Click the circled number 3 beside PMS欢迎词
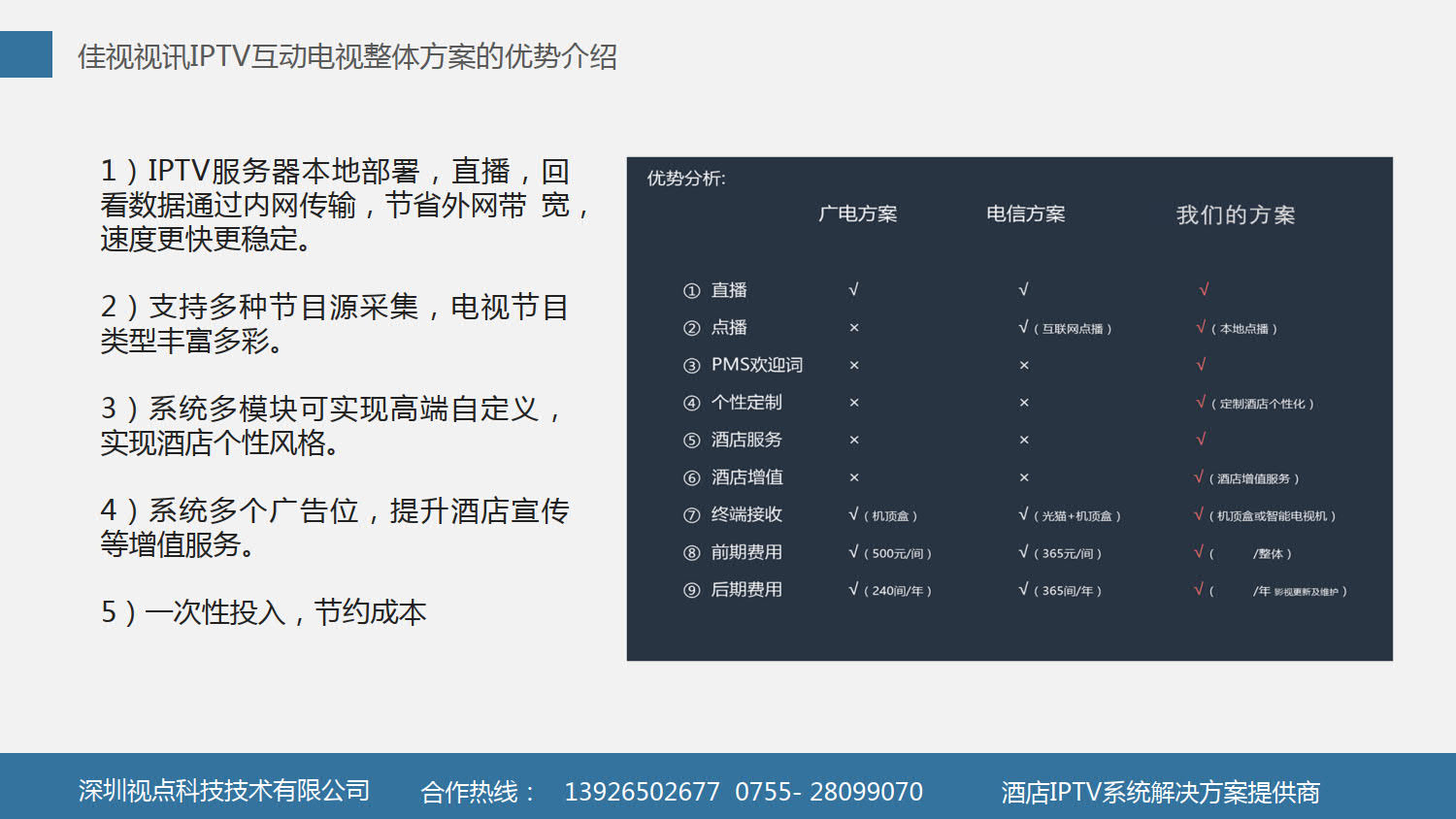This screenshot has width=1456, height=819. [x=691, y=366]
